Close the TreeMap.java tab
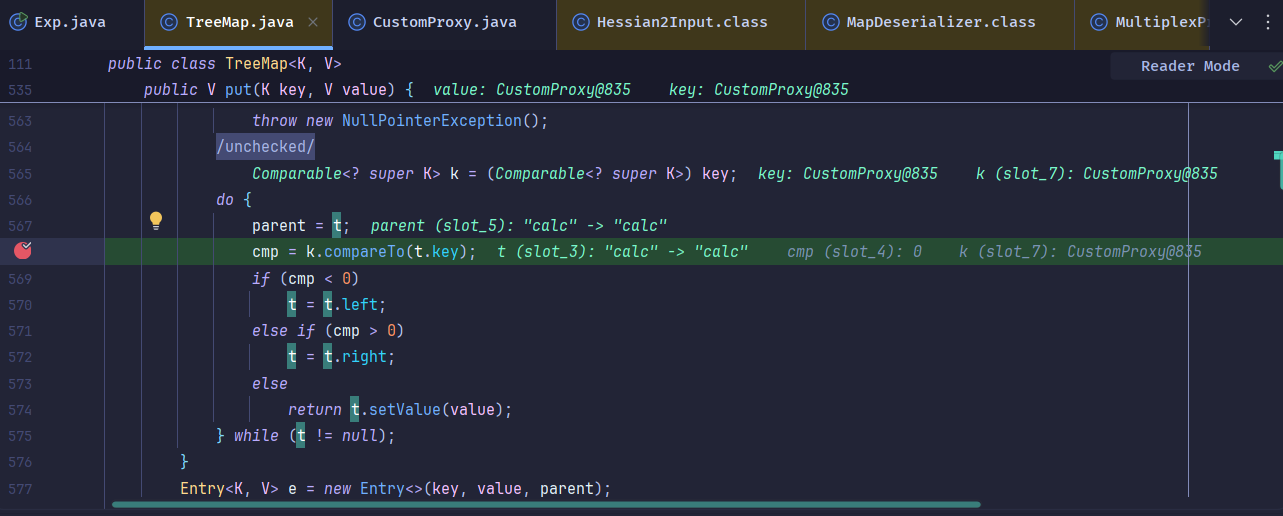The width and height of the screenshot is (1283, 516). click(x=313, y=22)
